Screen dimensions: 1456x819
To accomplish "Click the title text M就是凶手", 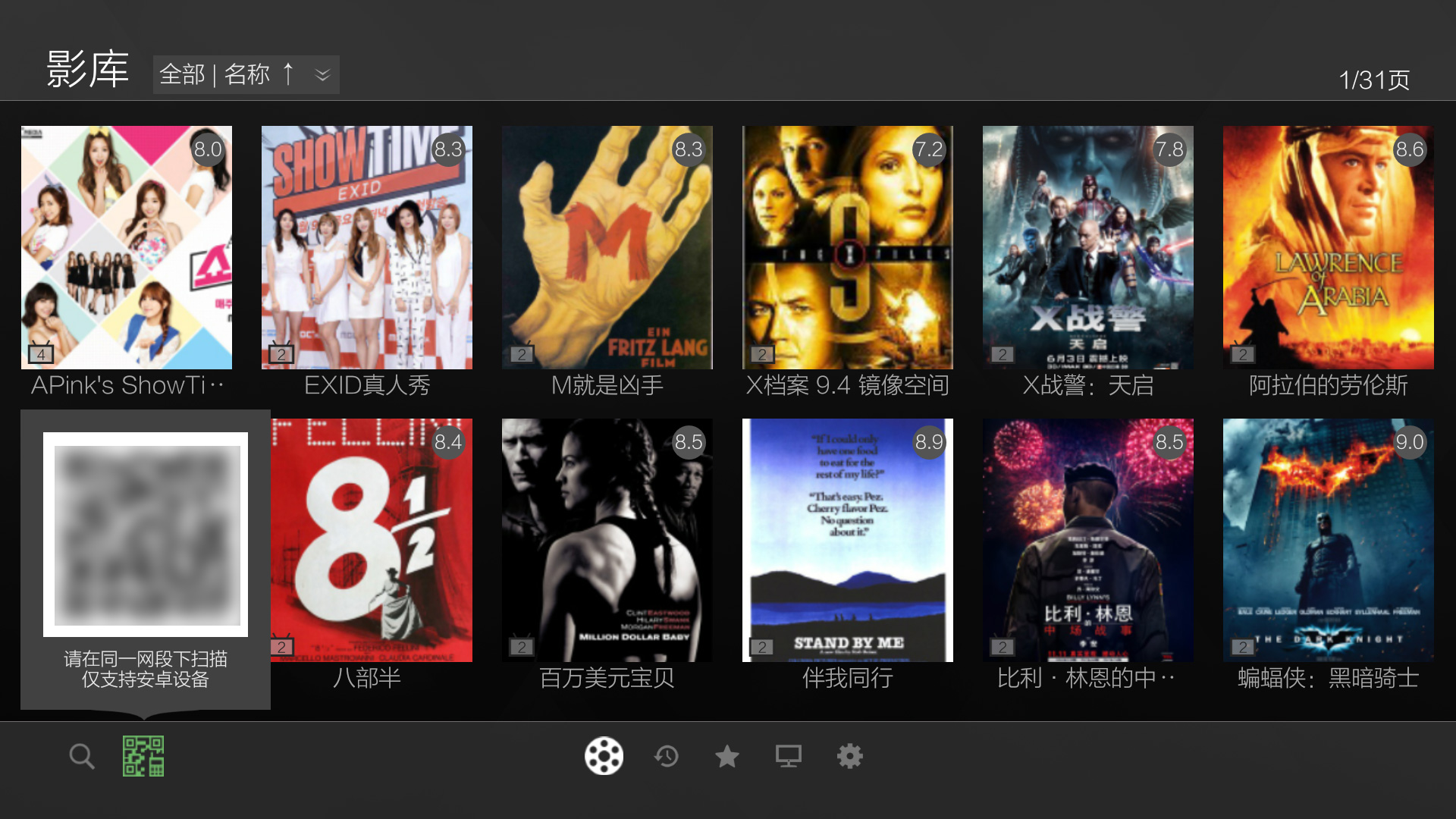I will [607, 385].
